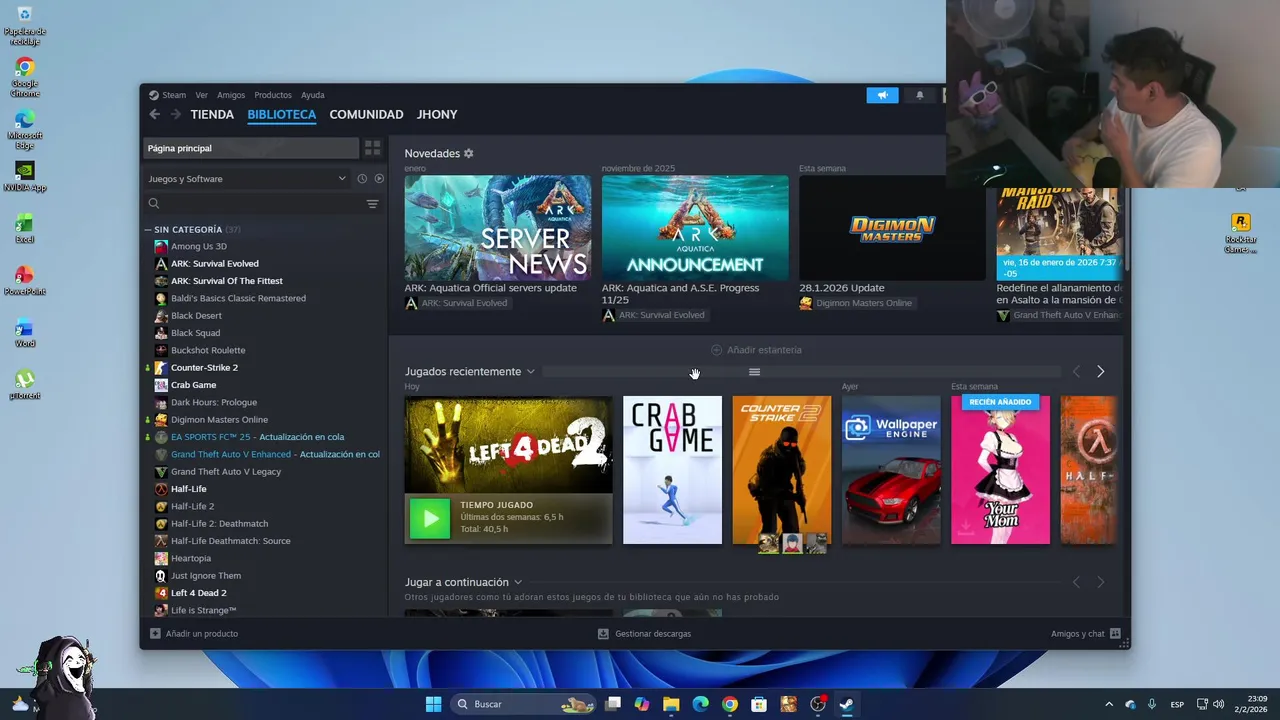This screenshot has height=720, width=1280.
Task: Select Crab Game cover in recently played
Action: [x=672, y=470]
